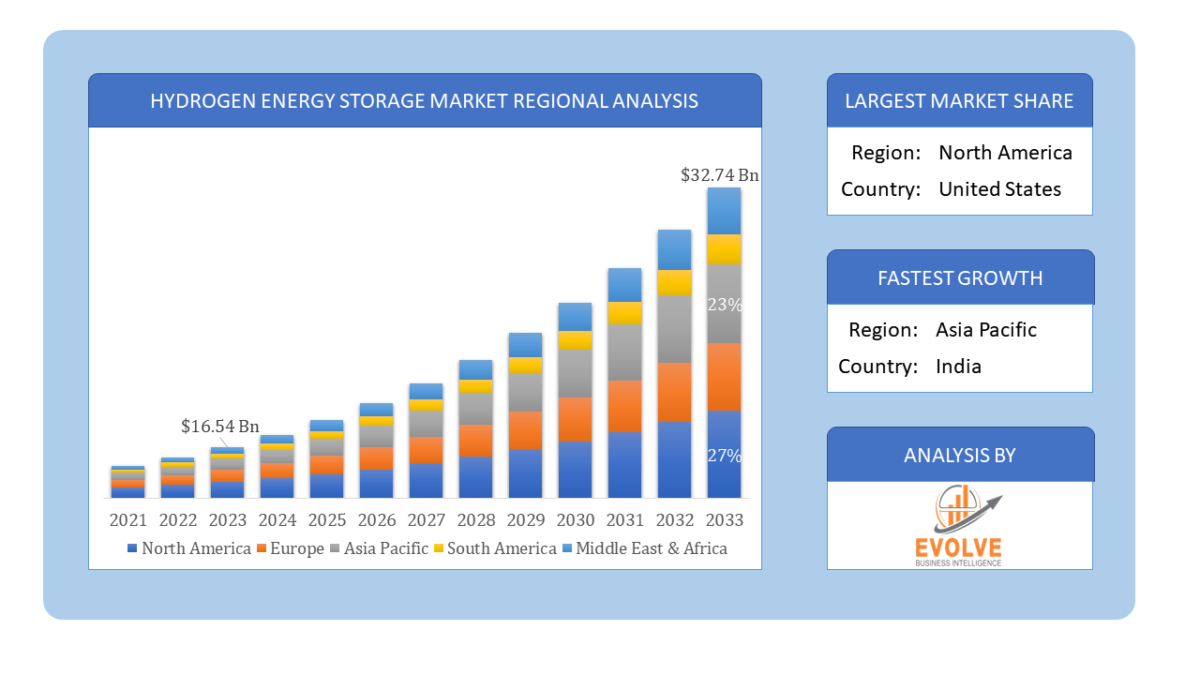The width and height of the screenshot is (1200, 675).
Task: Click the 2028 axis label
Action: [476, 521]
